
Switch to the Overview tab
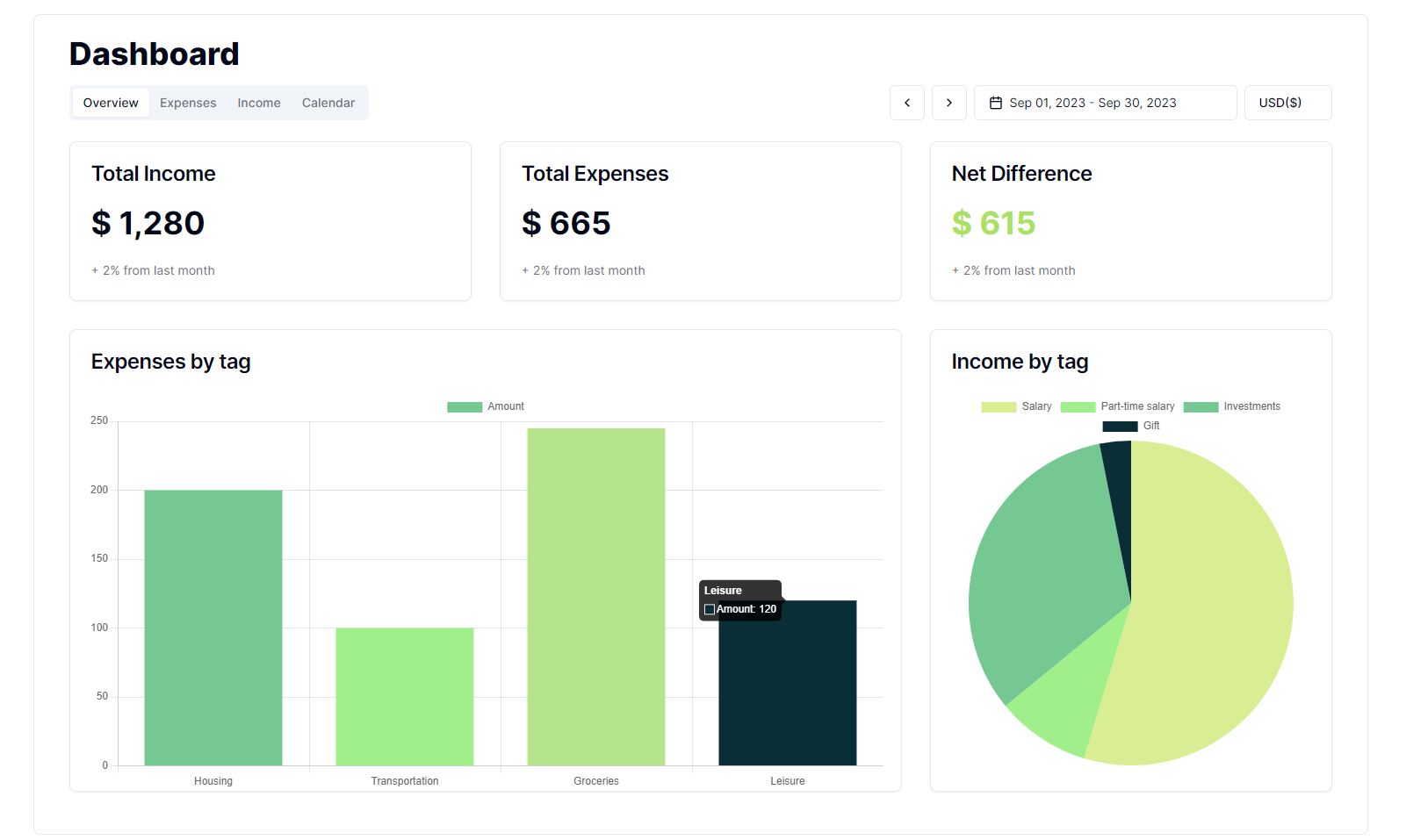(111, 103)
